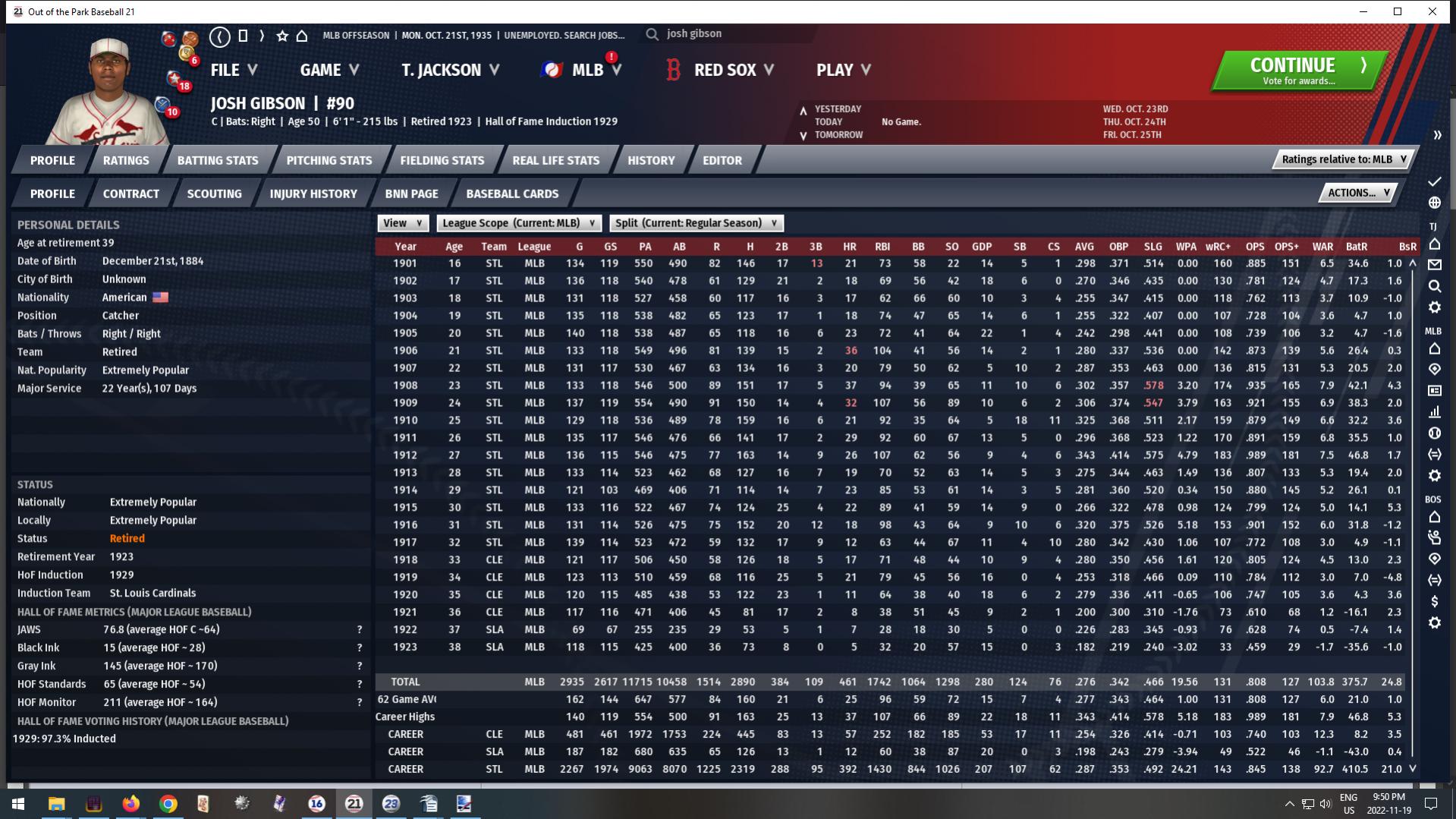Open the bar chart statistics icon
The image size is (1456, 819).
click(1434, 412)
